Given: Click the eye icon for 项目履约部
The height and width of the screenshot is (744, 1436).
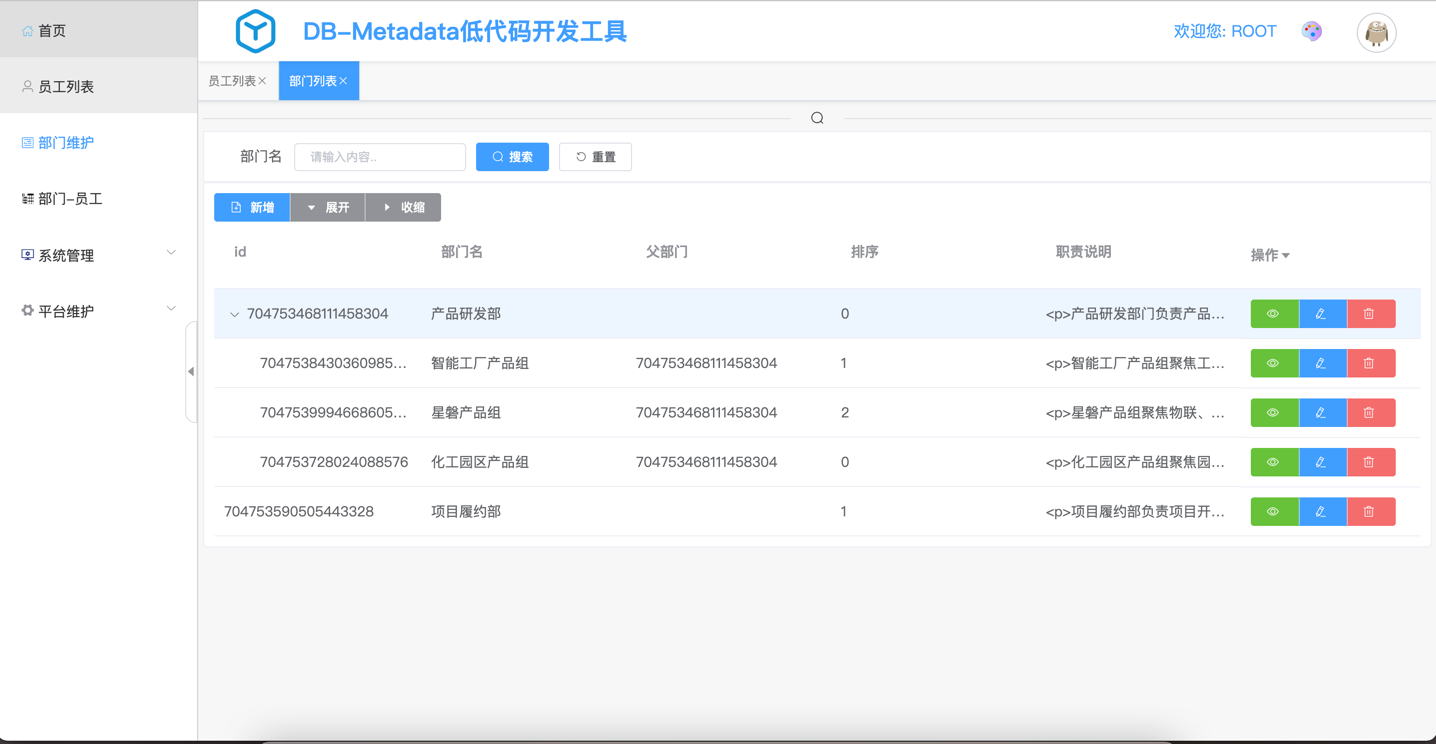Looking at the screenshot, I should [1273, 512].
